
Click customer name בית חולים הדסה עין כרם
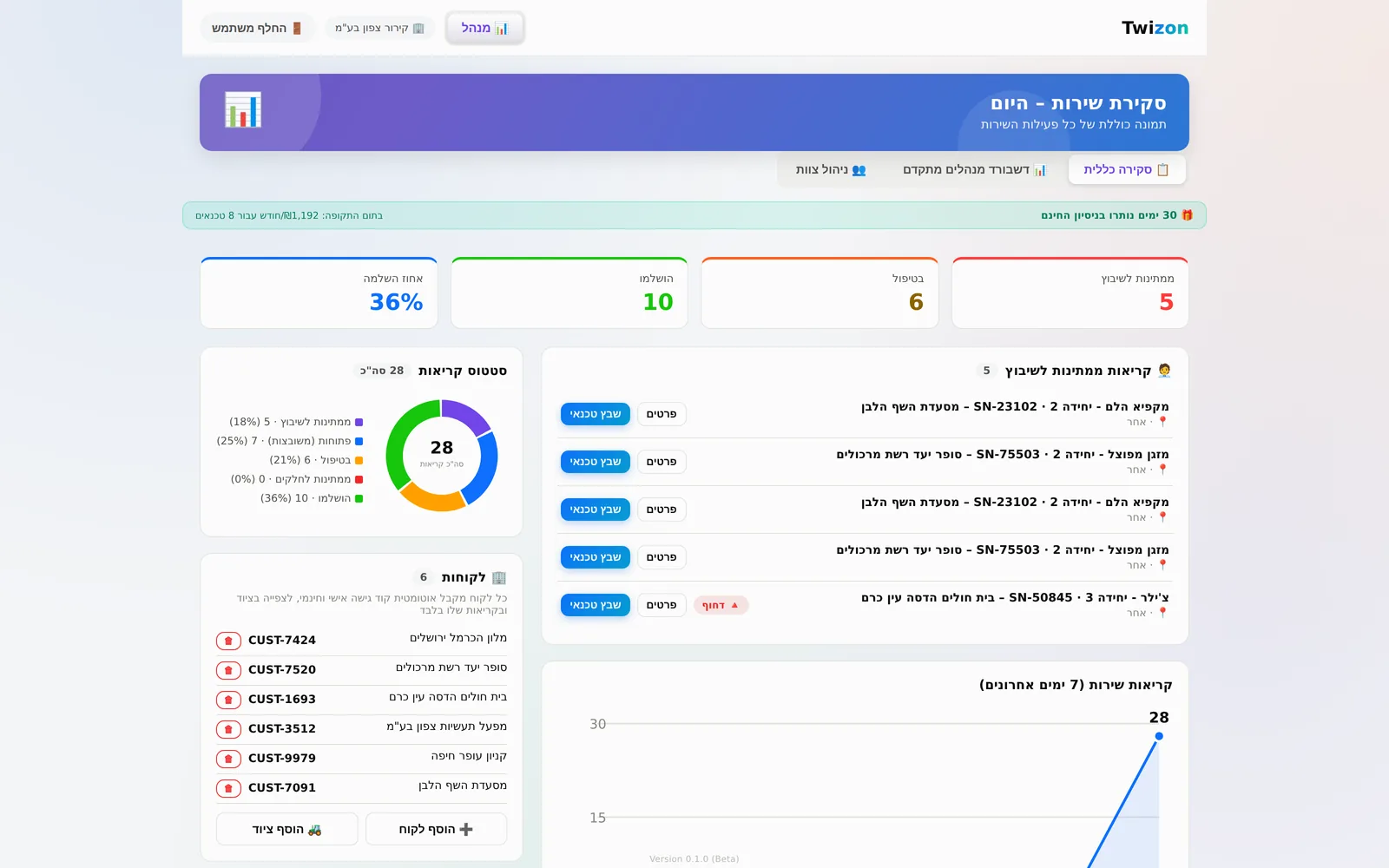[448, 697]
